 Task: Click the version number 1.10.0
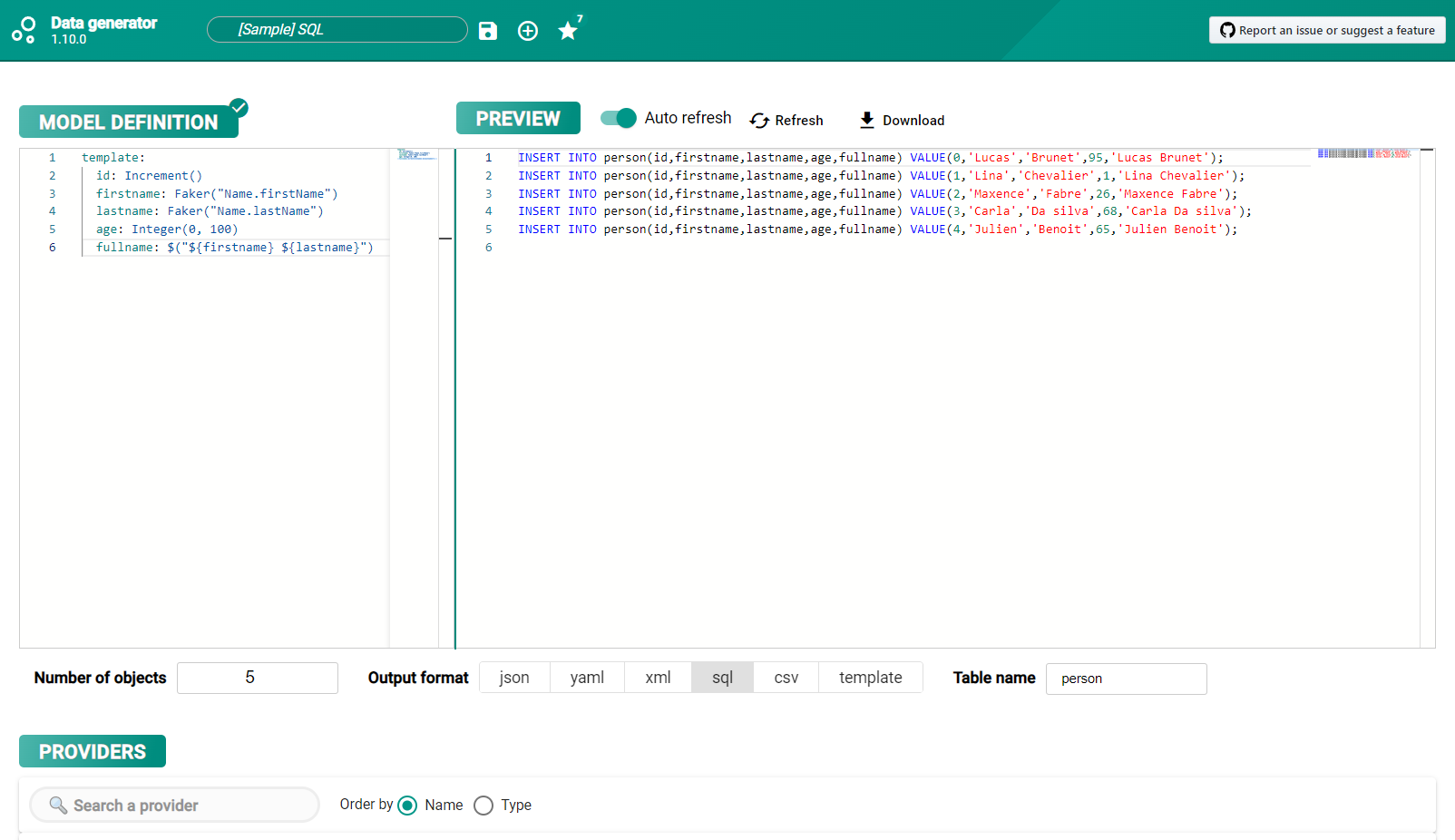click(x=69, y=40)
